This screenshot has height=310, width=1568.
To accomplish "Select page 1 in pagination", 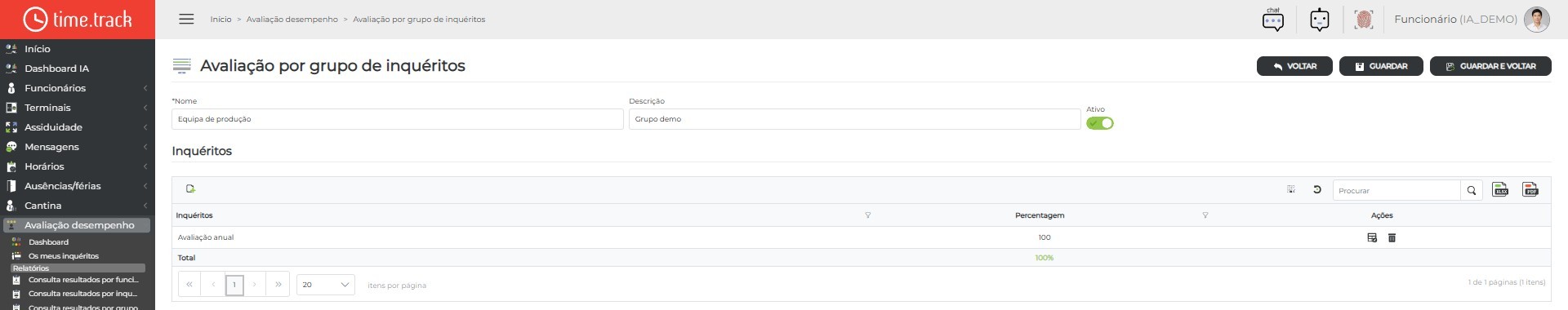I will click(234, 284).
